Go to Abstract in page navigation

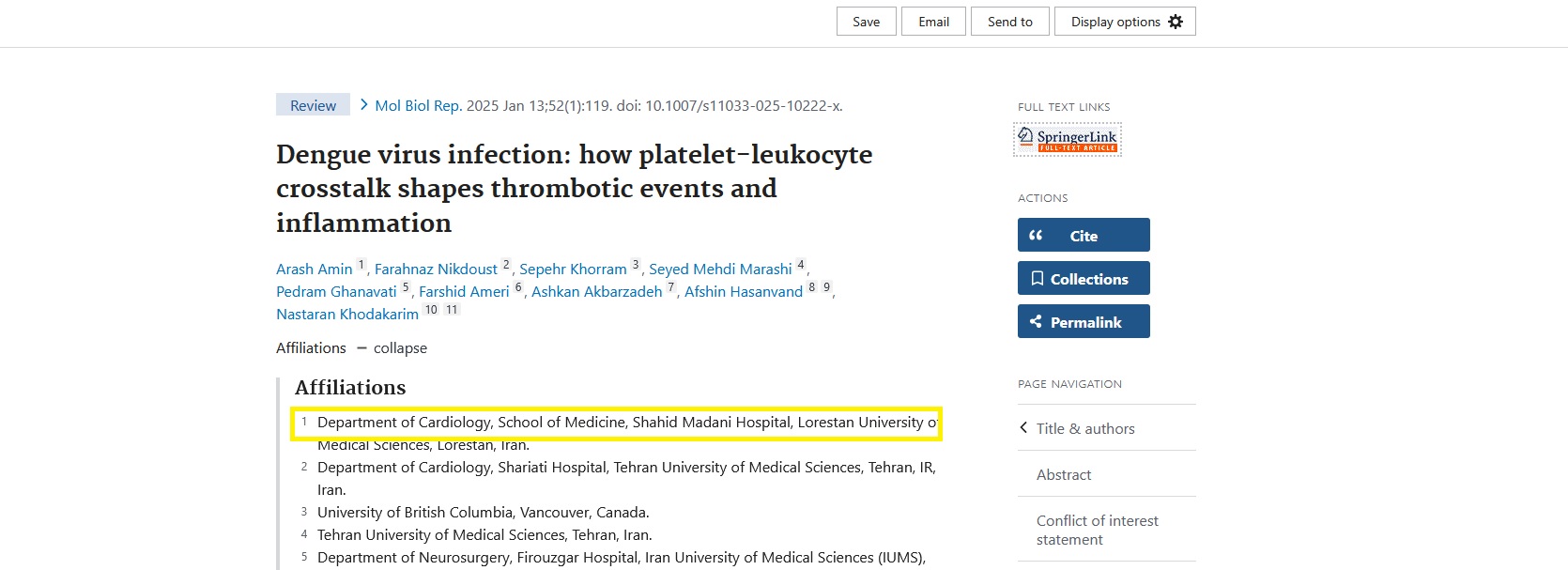tap(1063, 475)
